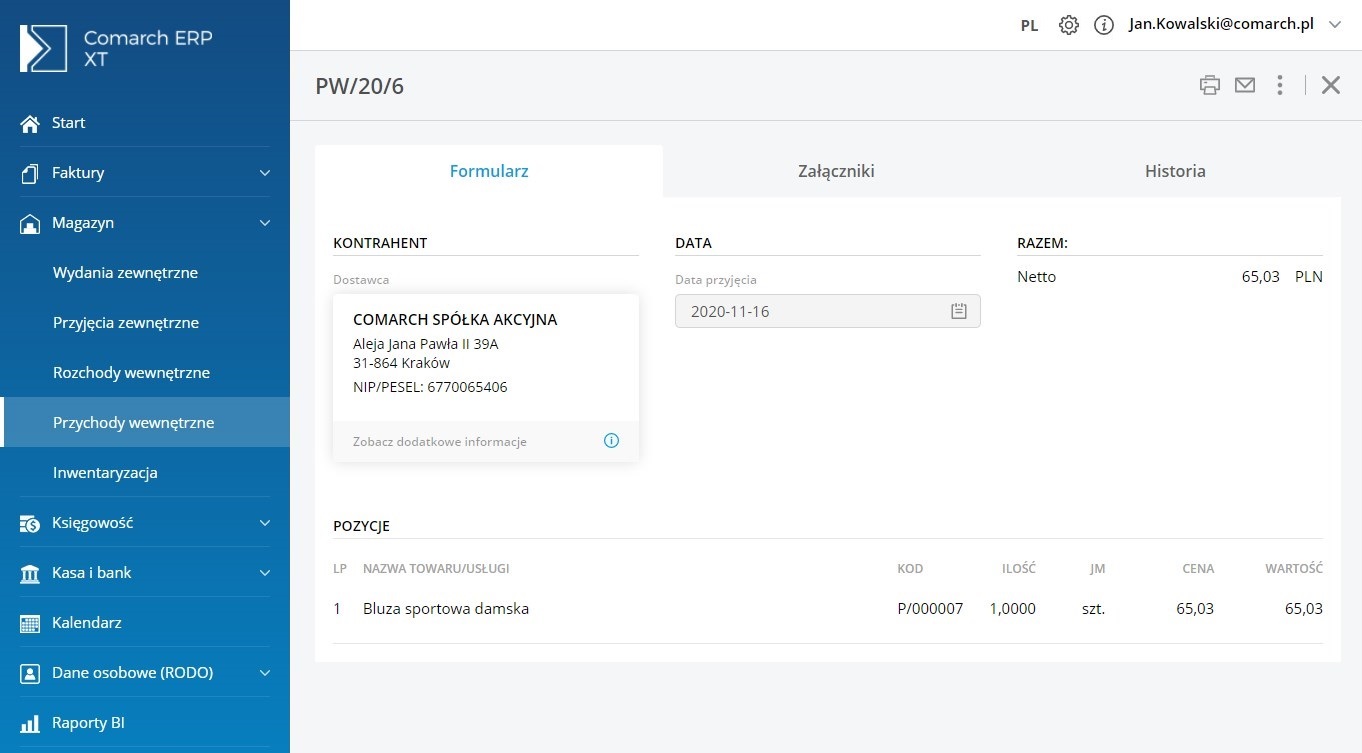Click the calendar icon in date field
Screen dimensions: 1362x753
958,311
